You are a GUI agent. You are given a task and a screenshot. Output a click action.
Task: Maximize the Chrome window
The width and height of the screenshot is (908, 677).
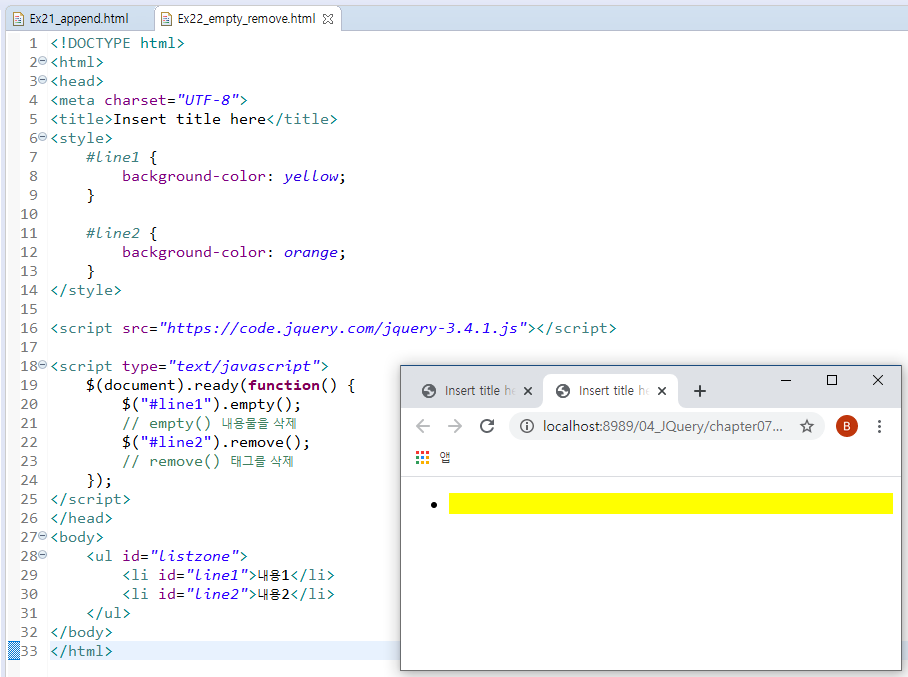pyautogui.click(x=832, y=380)
